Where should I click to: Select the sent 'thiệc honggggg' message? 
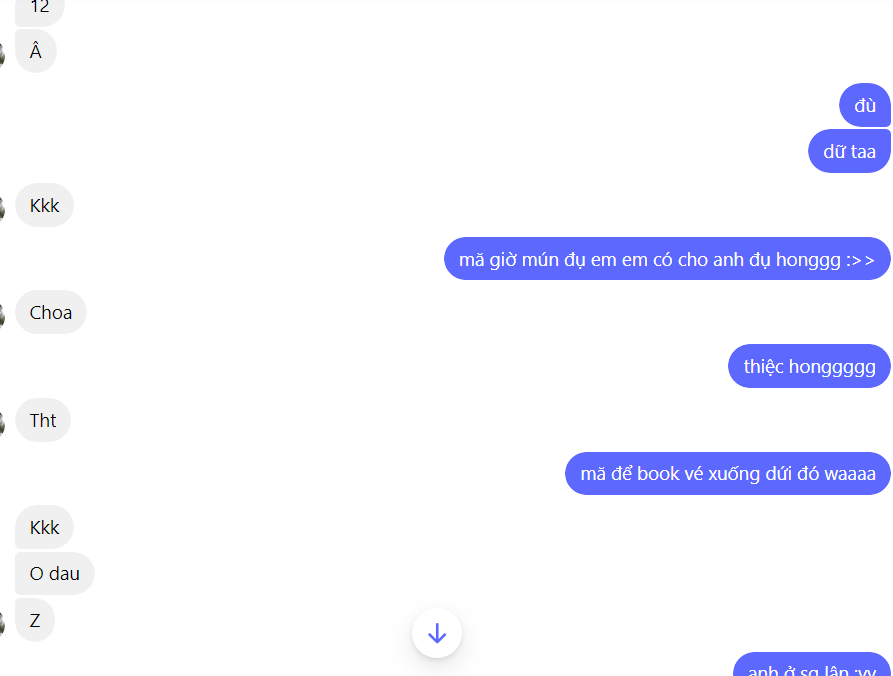pos(809,366)
